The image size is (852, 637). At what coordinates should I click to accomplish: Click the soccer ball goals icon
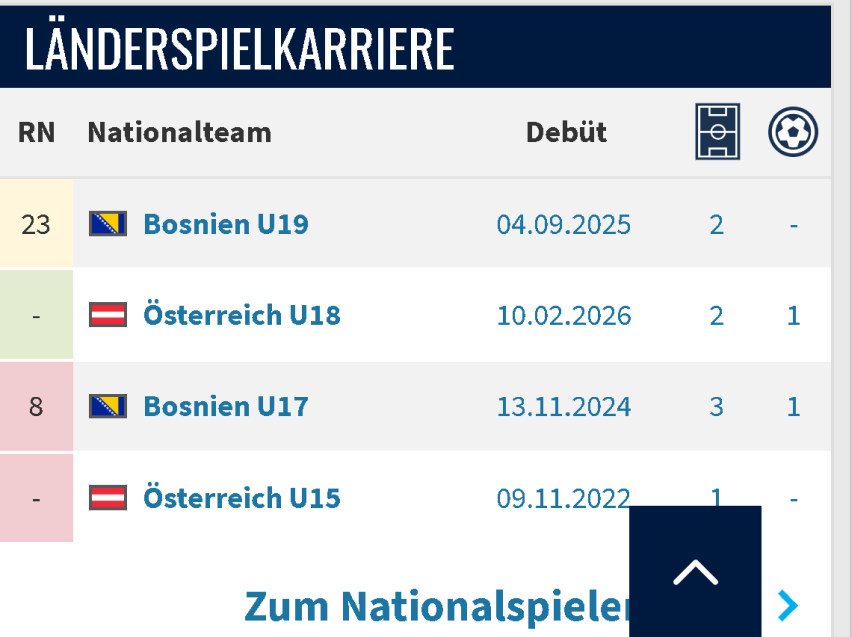[x=793, y=132]
